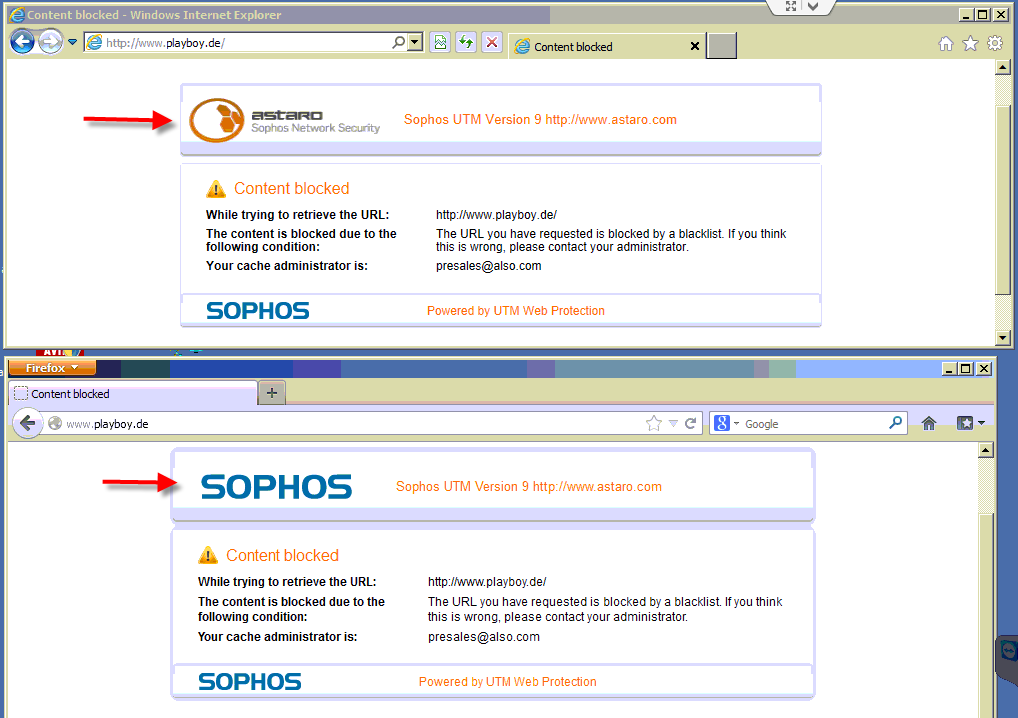Click scroll up arrow in Firefox window

[986, 450]
